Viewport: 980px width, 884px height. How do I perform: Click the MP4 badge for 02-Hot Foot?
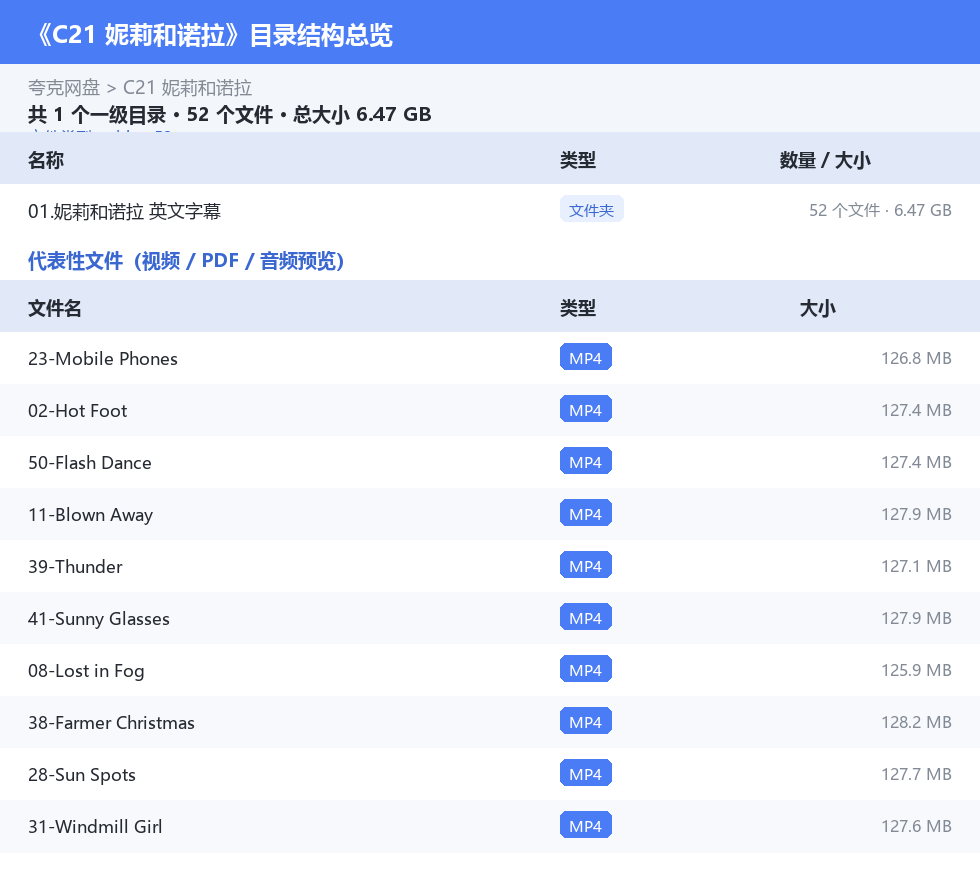click(586, 409)
